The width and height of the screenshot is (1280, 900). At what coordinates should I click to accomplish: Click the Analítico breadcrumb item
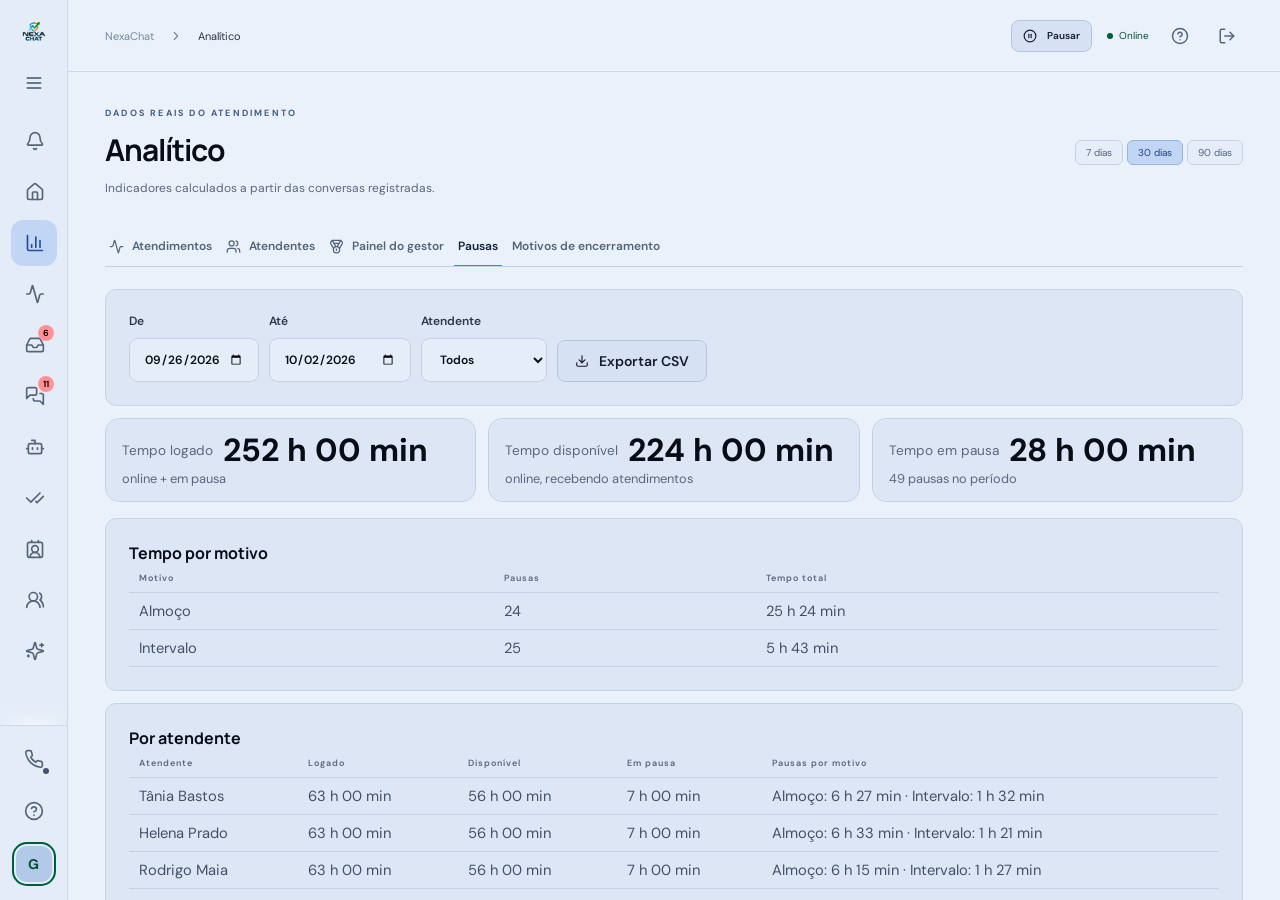[219, 36]
